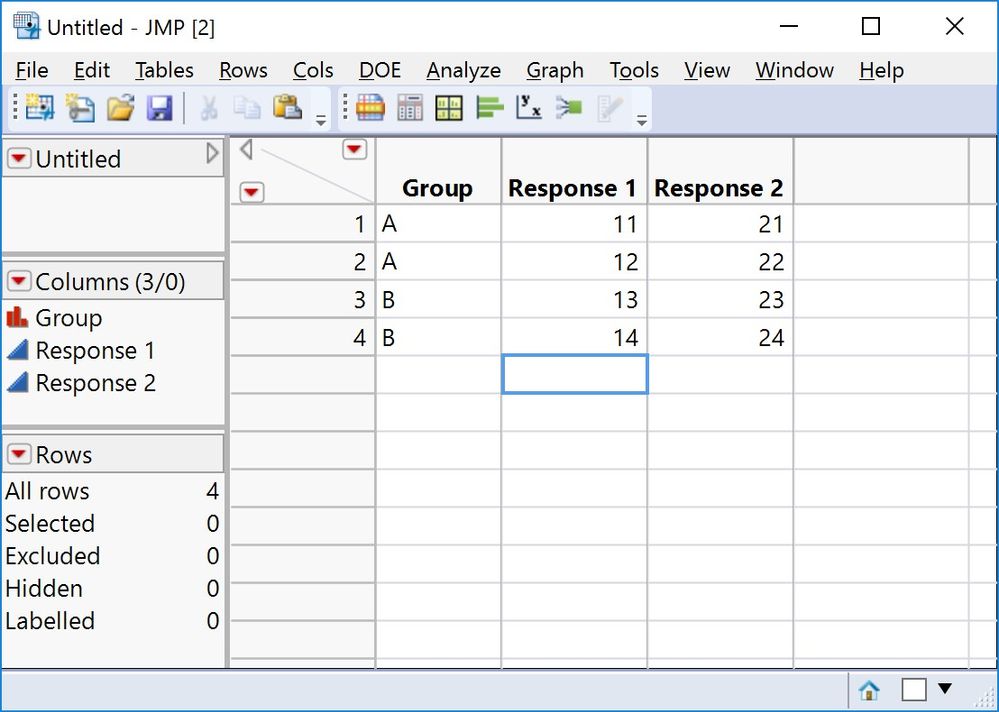Screen dimensions: 999x712
Task: Go to JMP Home Window icon
Action: 869,690
